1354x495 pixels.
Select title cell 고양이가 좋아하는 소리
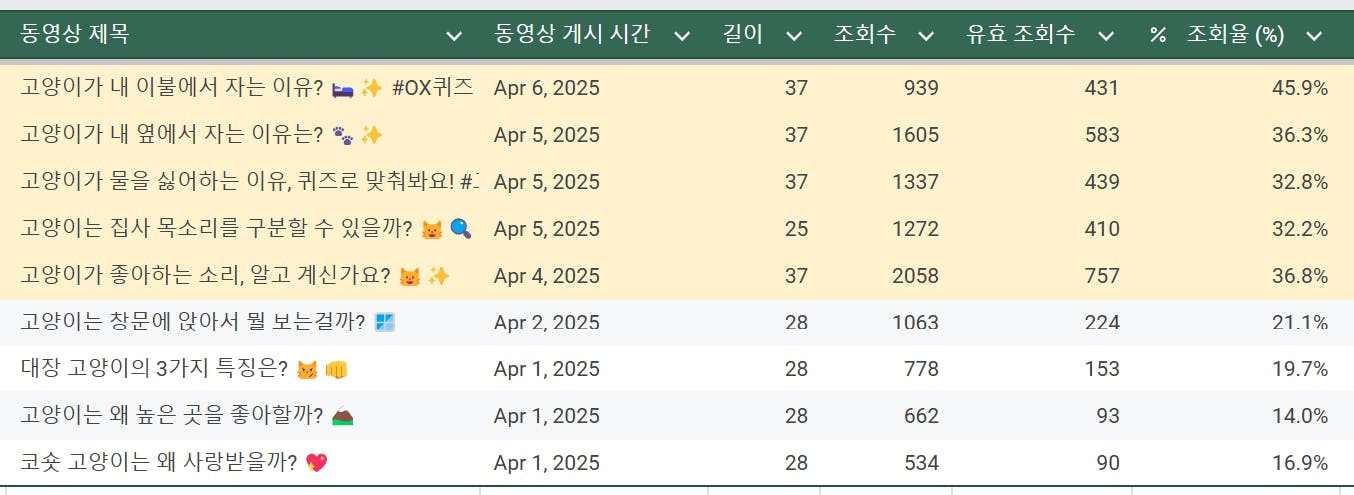pos(207,276)
